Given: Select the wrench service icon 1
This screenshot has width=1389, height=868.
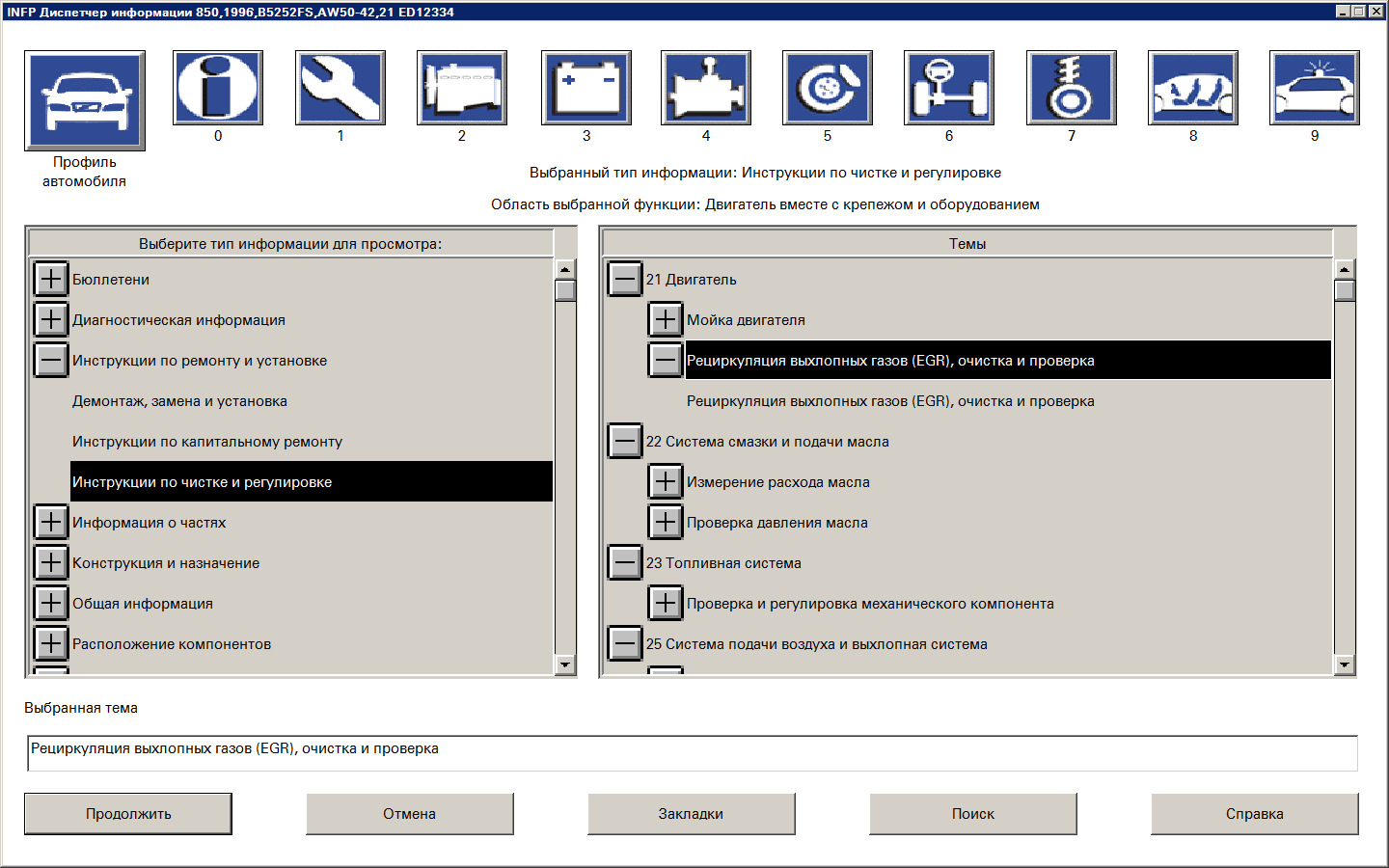Looking at the screenshot, I should coord(340,88).
